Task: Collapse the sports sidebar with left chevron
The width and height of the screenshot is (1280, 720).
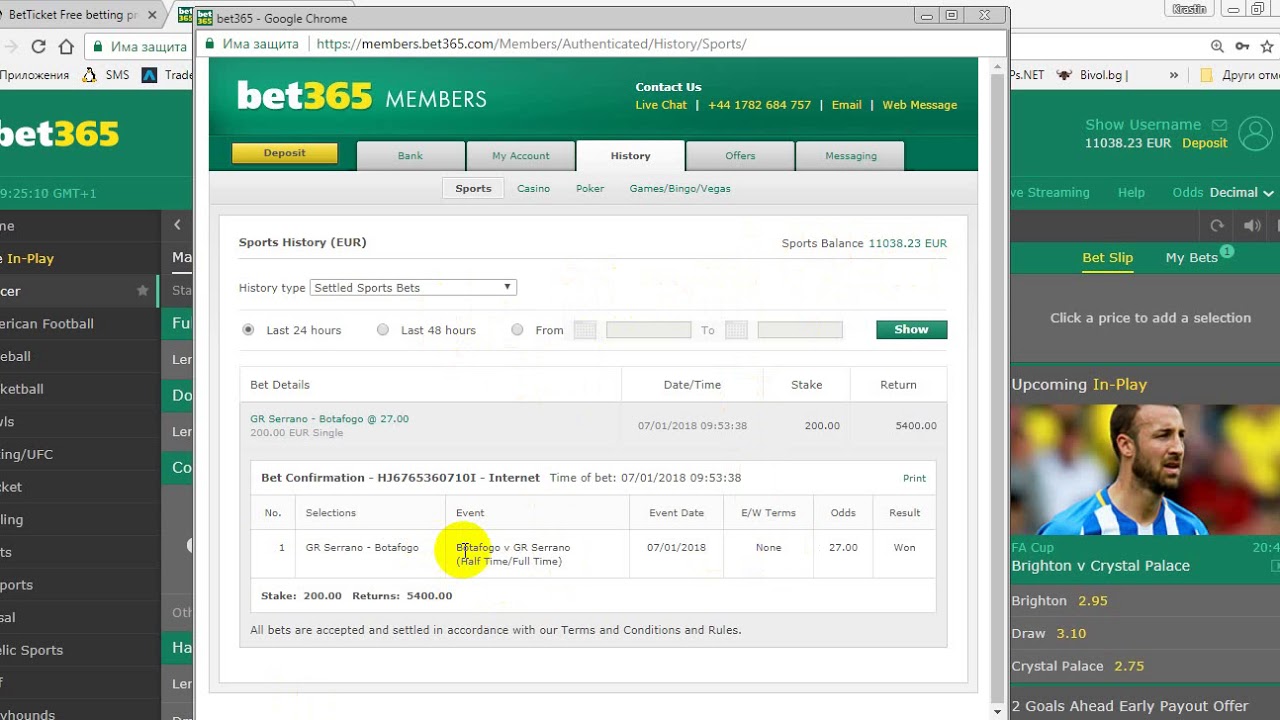Action: click(x=177, y=225)
